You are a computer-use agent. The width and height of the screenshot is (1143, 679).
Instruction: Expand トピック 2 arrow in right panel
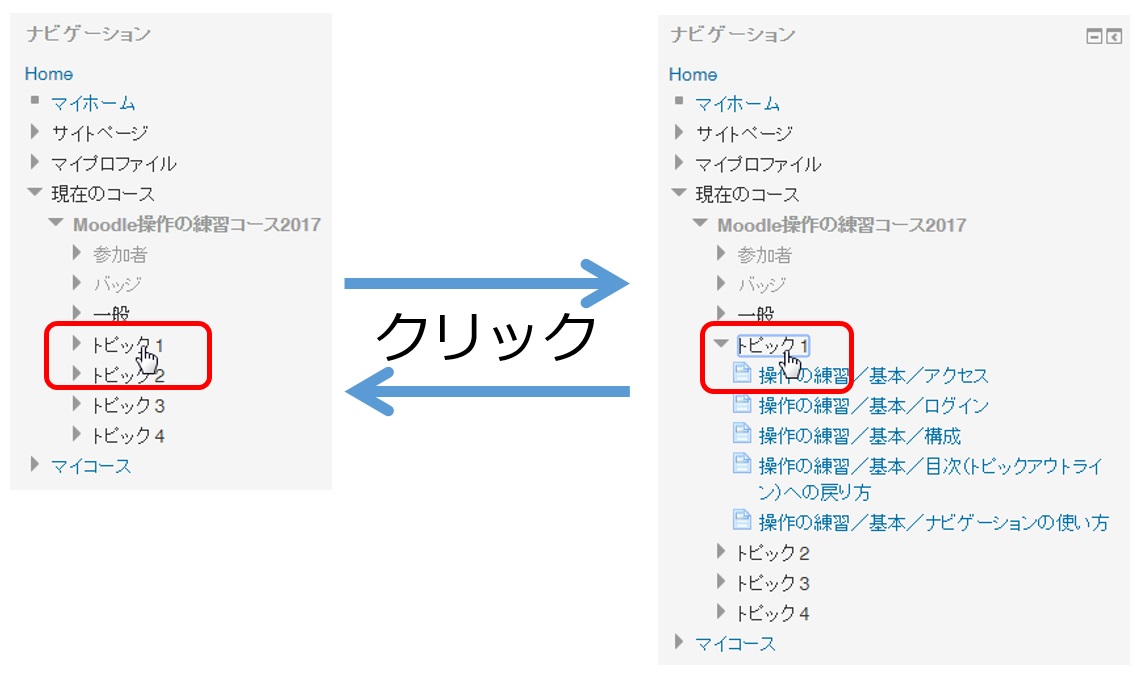(x=721, y=551)
